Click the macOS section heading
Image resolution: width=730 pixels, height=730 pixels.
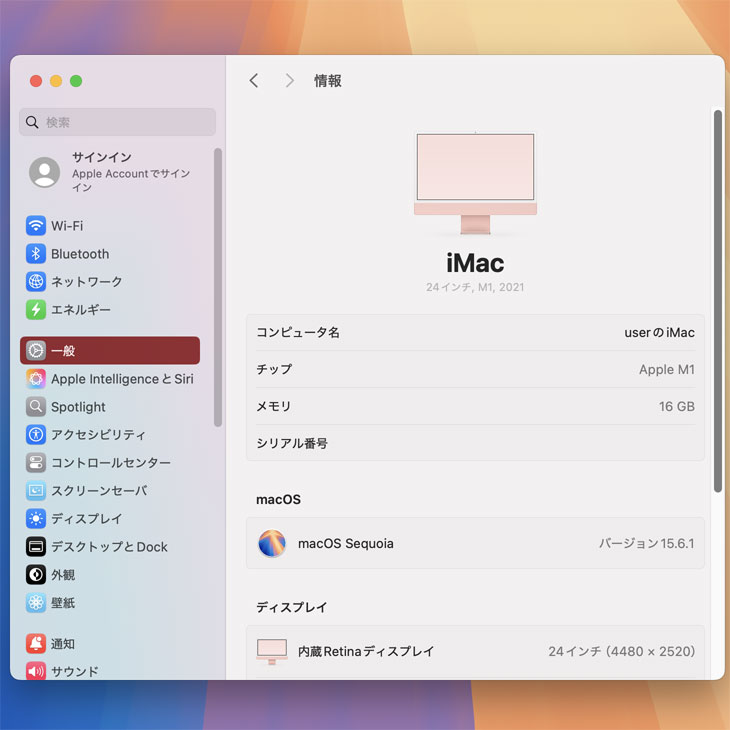click(278, 500)
